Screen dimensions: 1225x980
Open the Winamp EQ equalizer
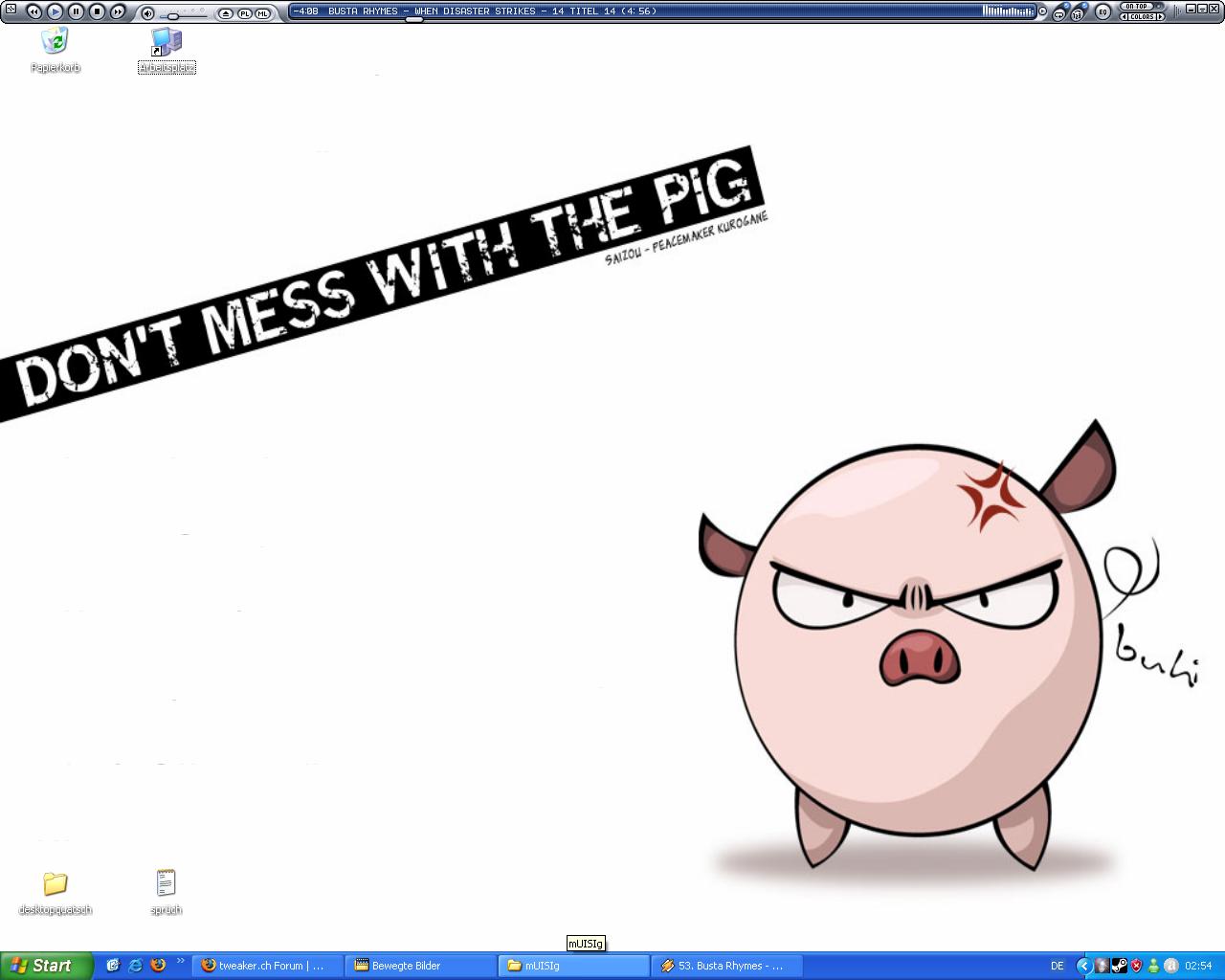(x=1103, y=12)
